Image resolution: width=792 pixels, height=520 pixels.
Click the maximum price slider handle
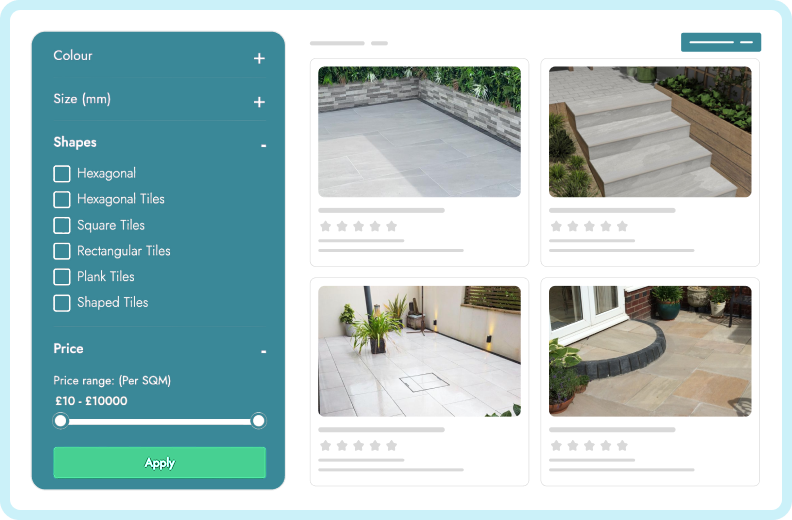258,420
